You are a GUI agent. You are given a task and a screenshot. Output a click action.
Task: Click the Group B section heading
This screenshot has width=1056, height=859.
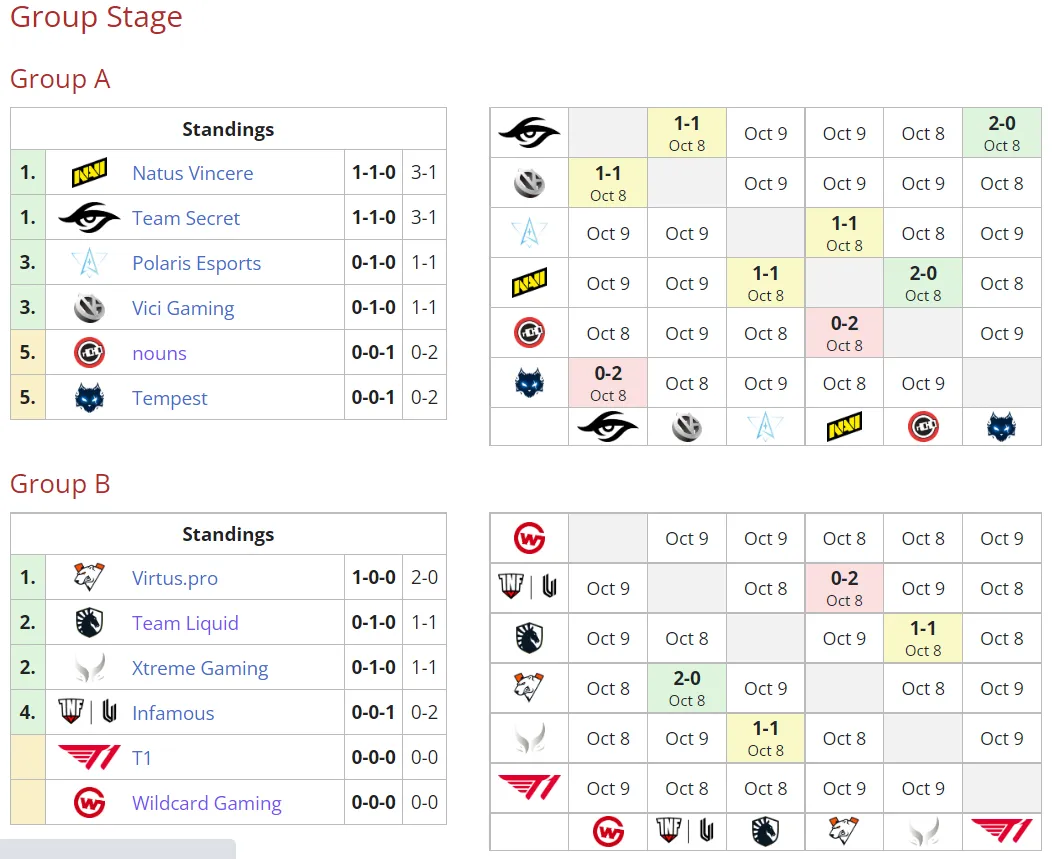click(x=60, y=484)
